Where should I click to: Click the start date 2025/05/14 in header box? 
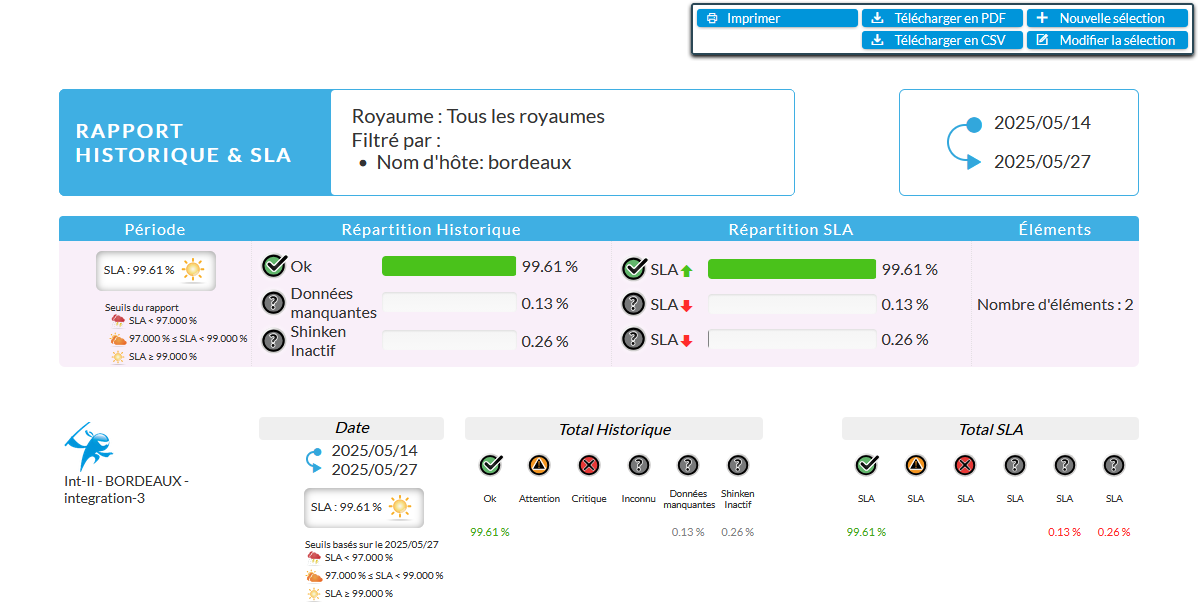point(1042,122)
